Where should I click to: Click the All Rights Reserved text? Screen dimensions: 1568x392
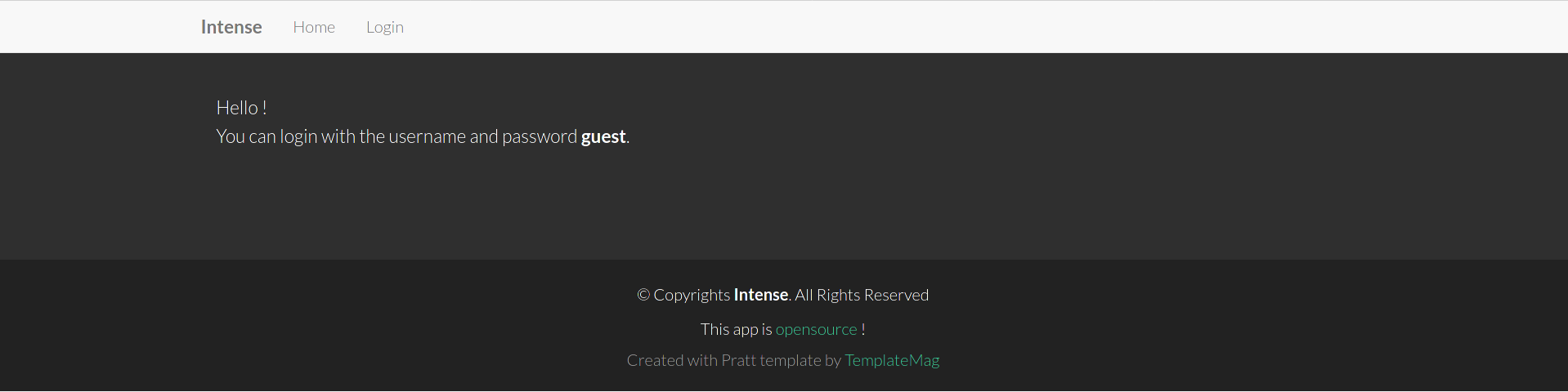[862, 295]
